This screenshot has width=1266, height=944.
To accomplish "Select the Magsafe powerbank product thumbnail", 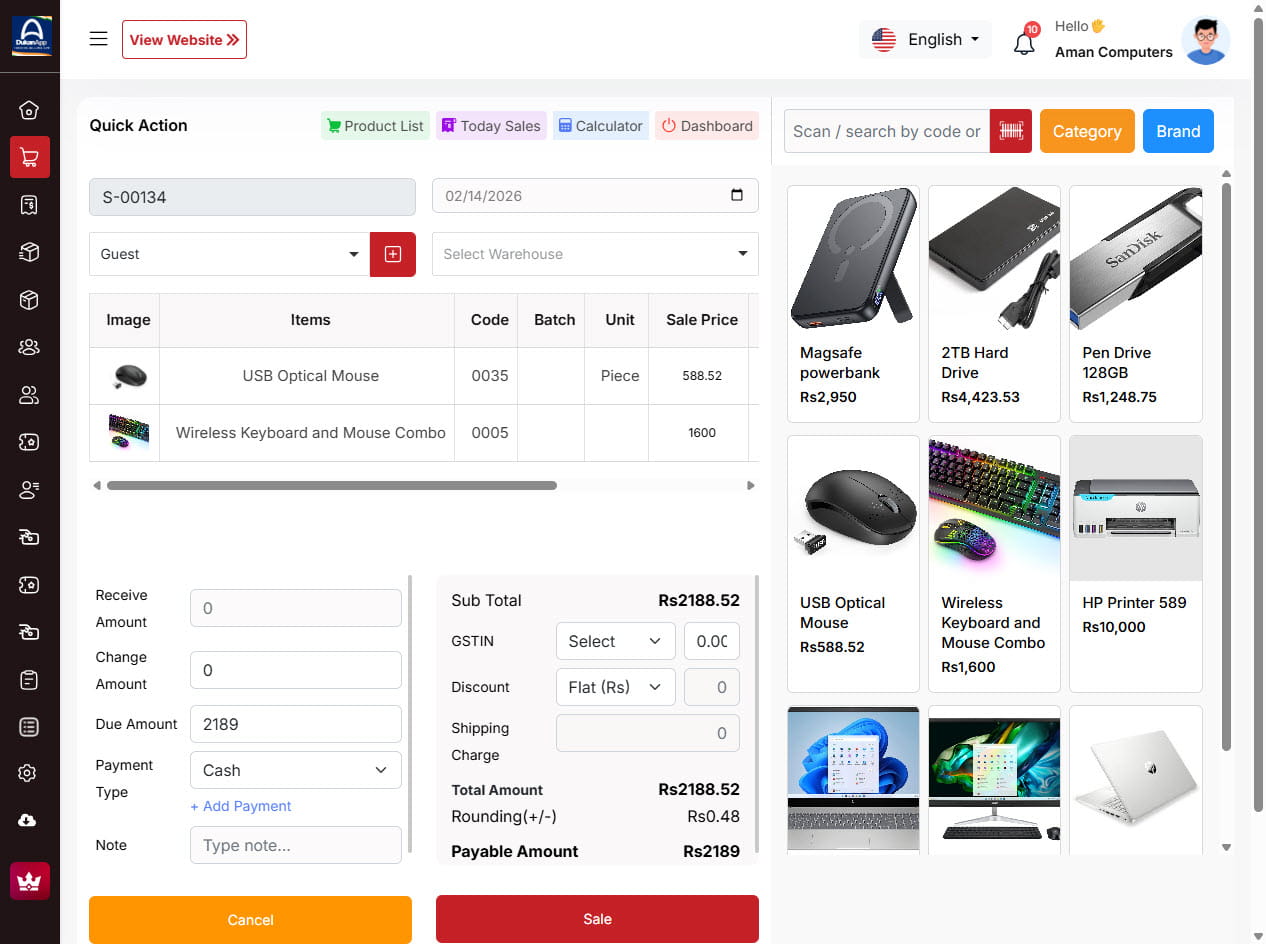I will click(x=853, y=259).
